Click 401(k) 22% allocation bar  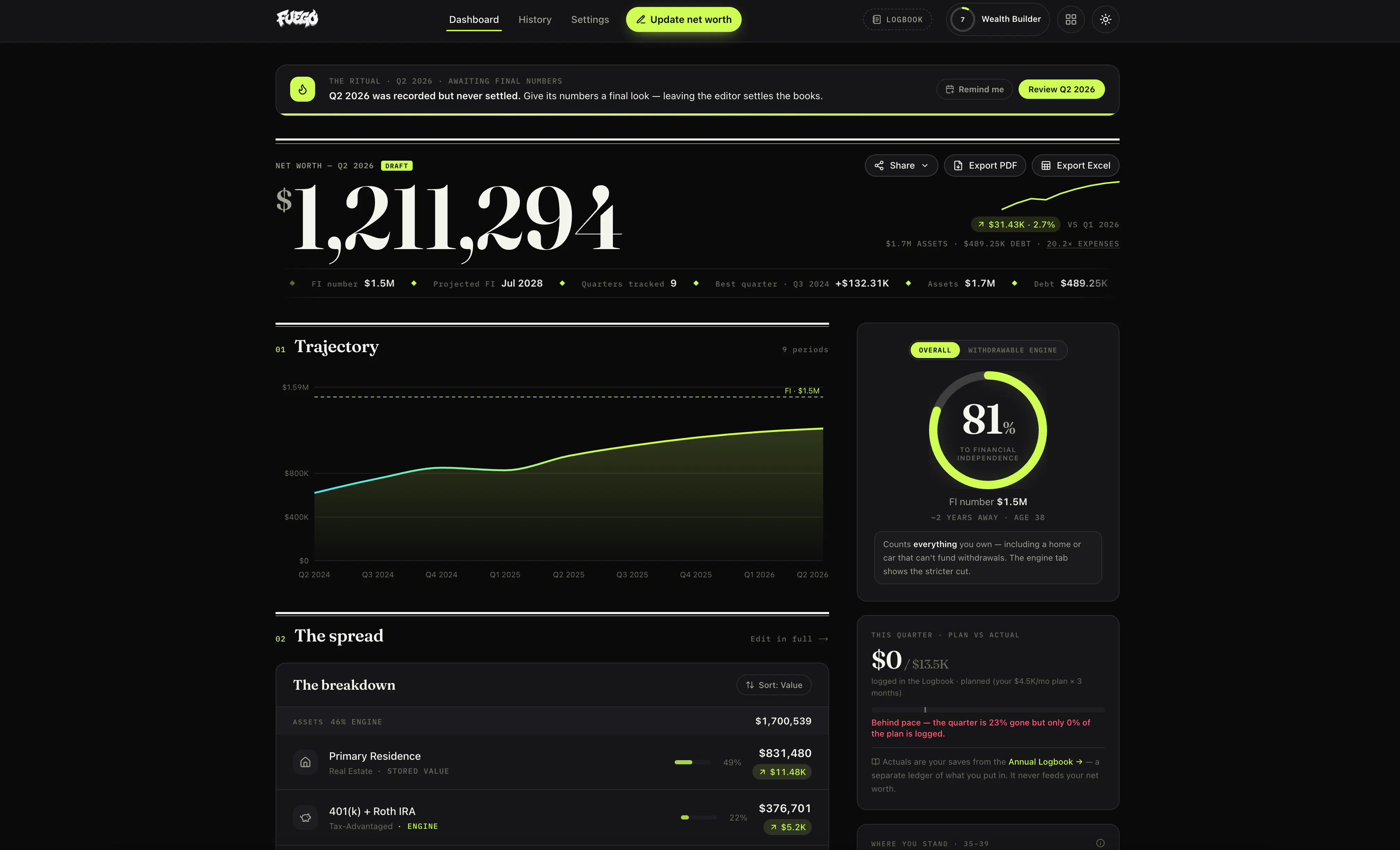pyautogui.click(x=698, y=817)
